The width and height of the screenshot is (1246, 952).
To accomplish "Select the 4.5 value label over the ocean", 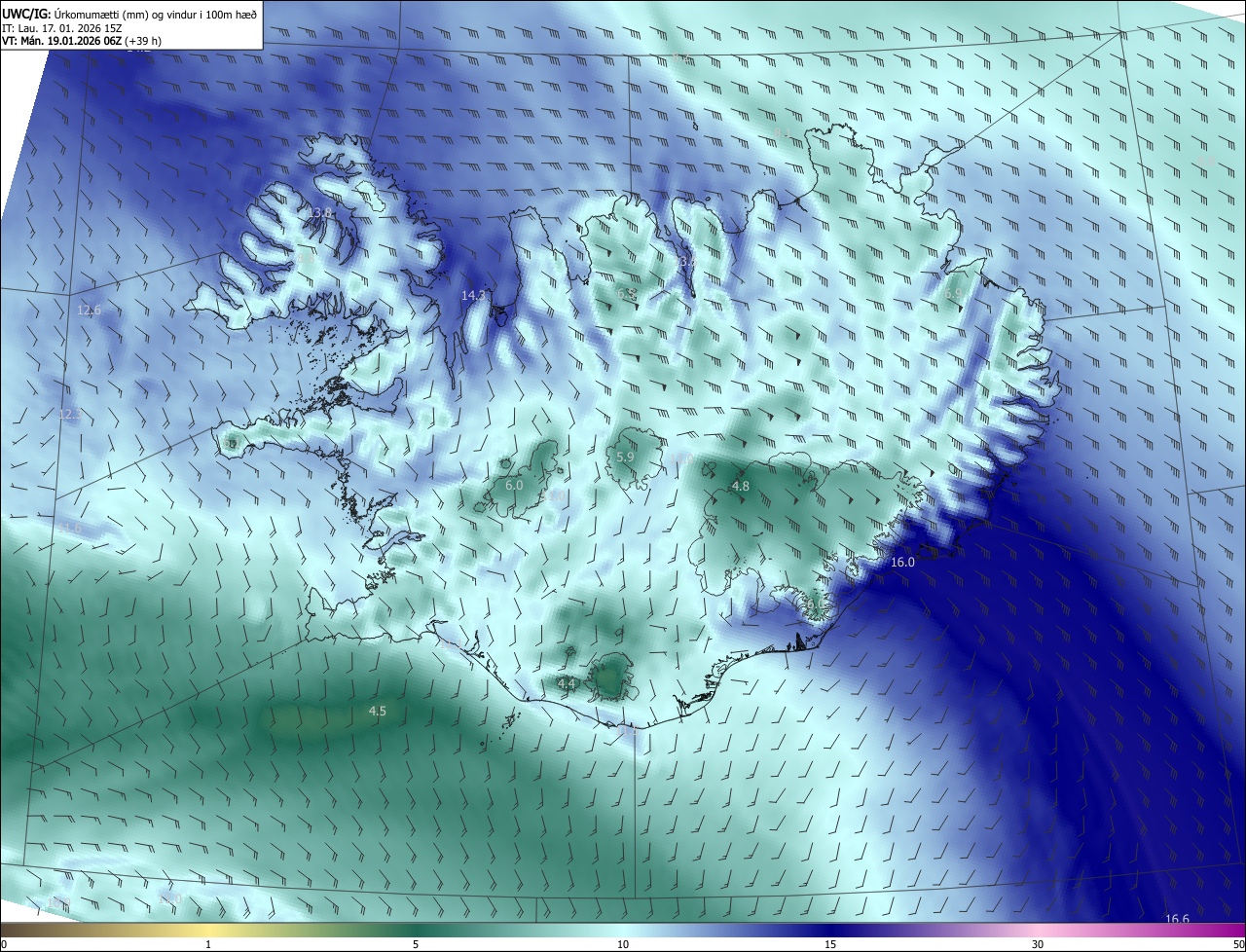I will (377, 712).
